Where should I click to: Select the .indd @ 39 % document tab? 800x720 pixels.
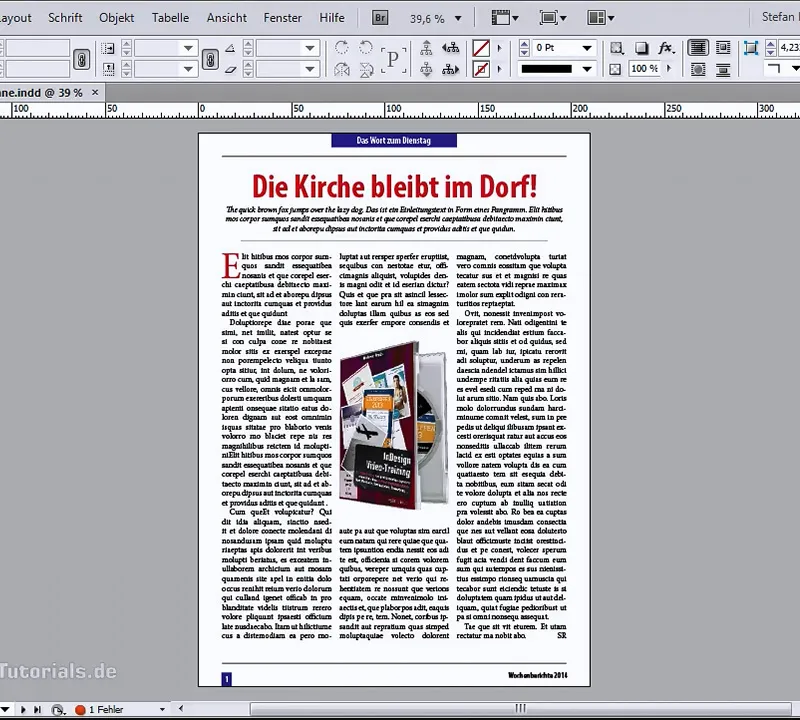(x=41, y=93)
